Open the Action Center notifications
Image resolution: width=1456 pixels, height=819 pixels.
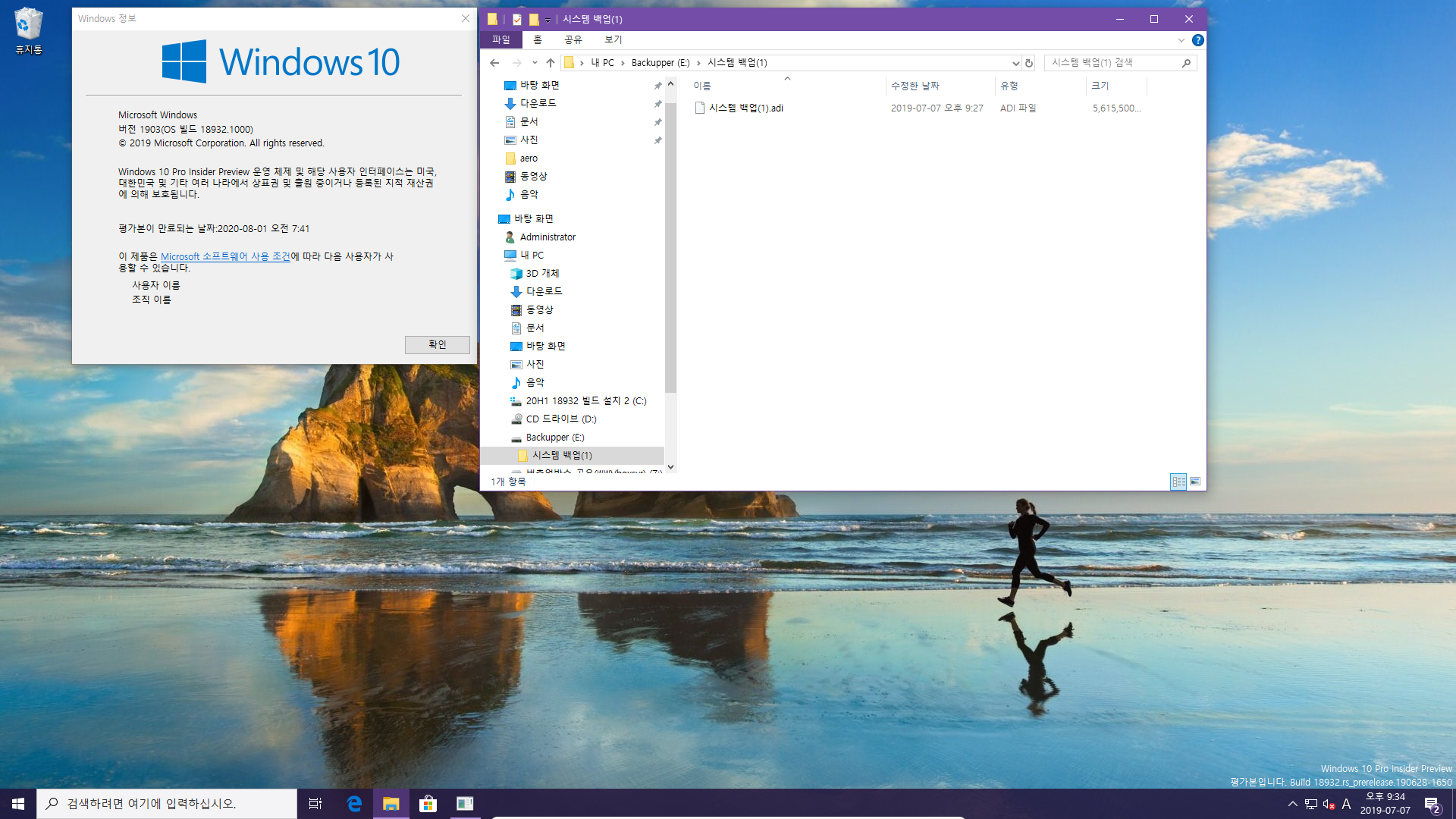(1432, 804)
